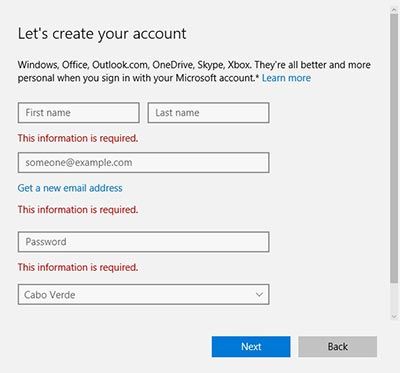Click Get a new email address link
Image resolution: width=400 pixels, height=373 pixels.
(x=70, y=188)
